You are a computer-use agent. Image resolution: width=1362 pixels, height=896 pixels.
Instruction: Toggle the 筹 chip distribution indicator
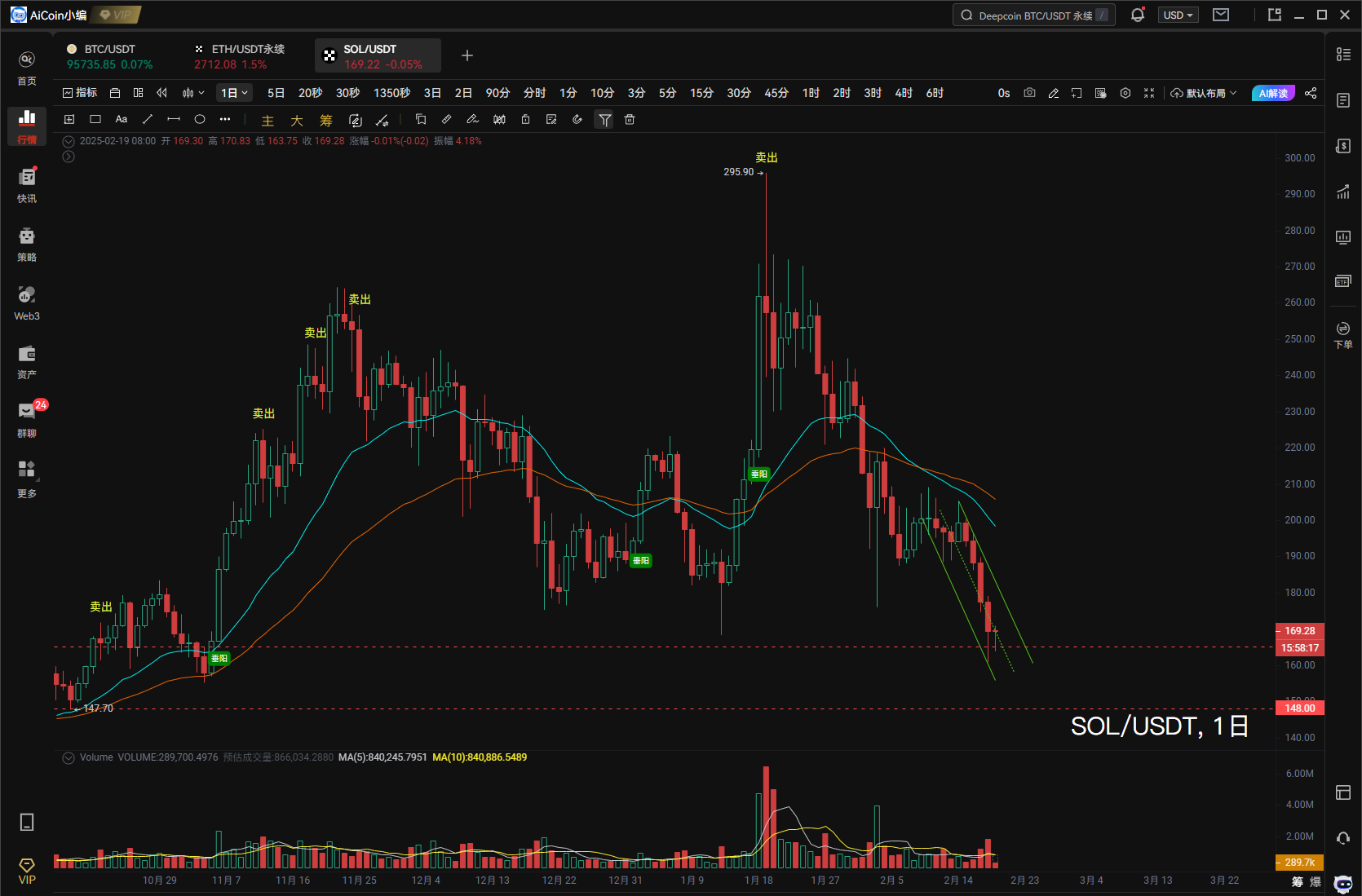click(x=326, y=121)
